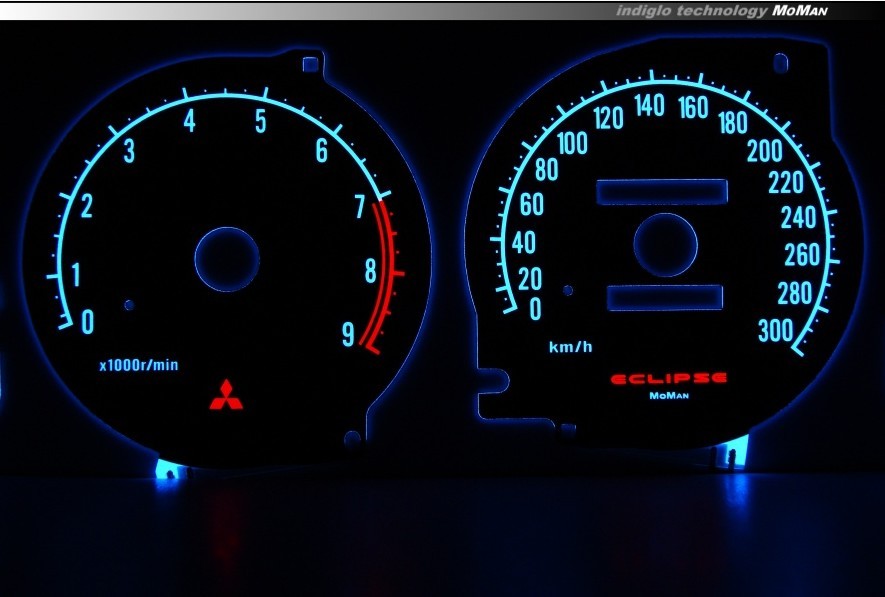Click upper odometer window cutout on speedometer
The image size is (885, 597).
point(662,192)
